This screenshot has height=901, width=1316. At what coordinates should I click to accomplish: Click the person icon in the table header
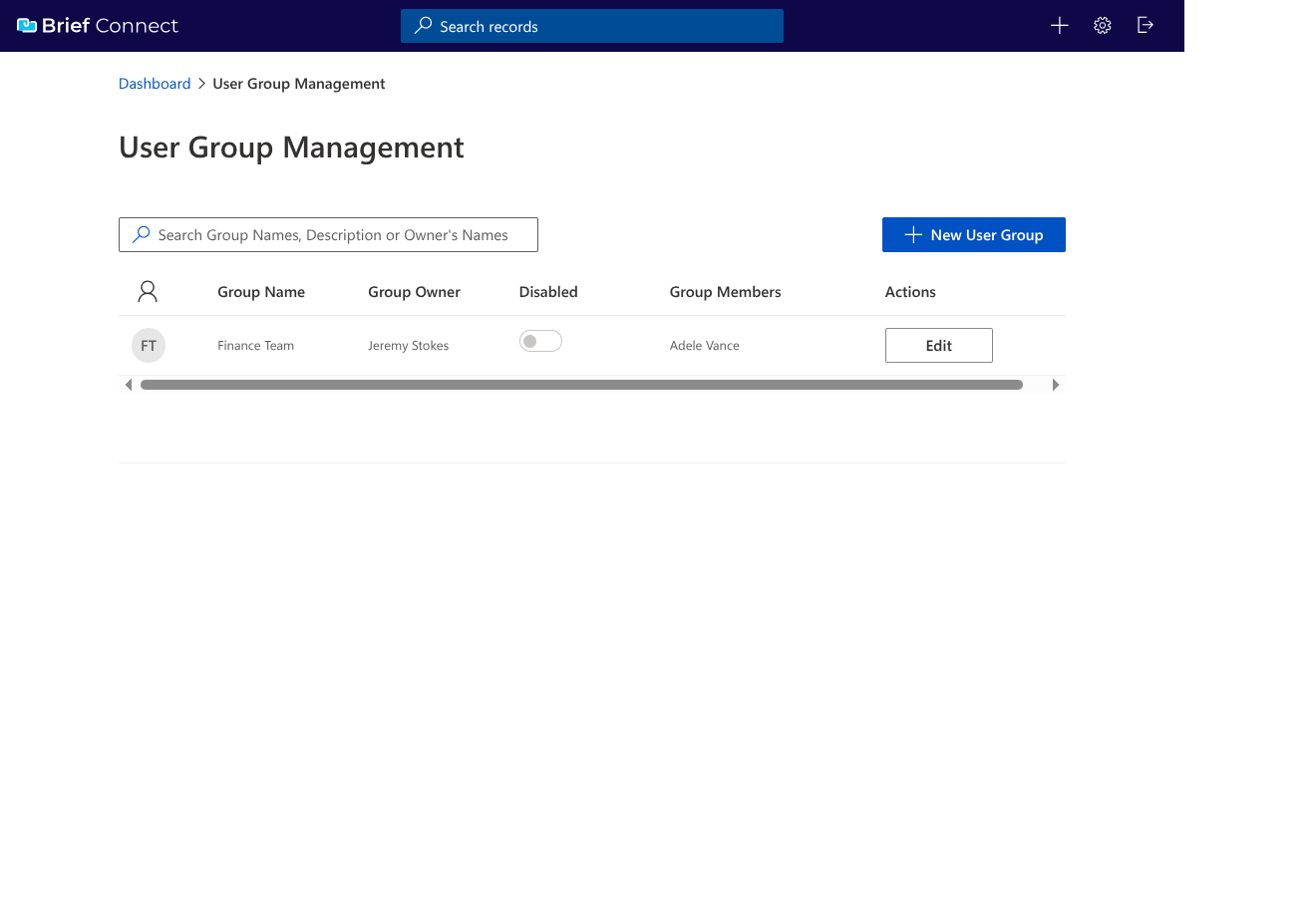148,291
